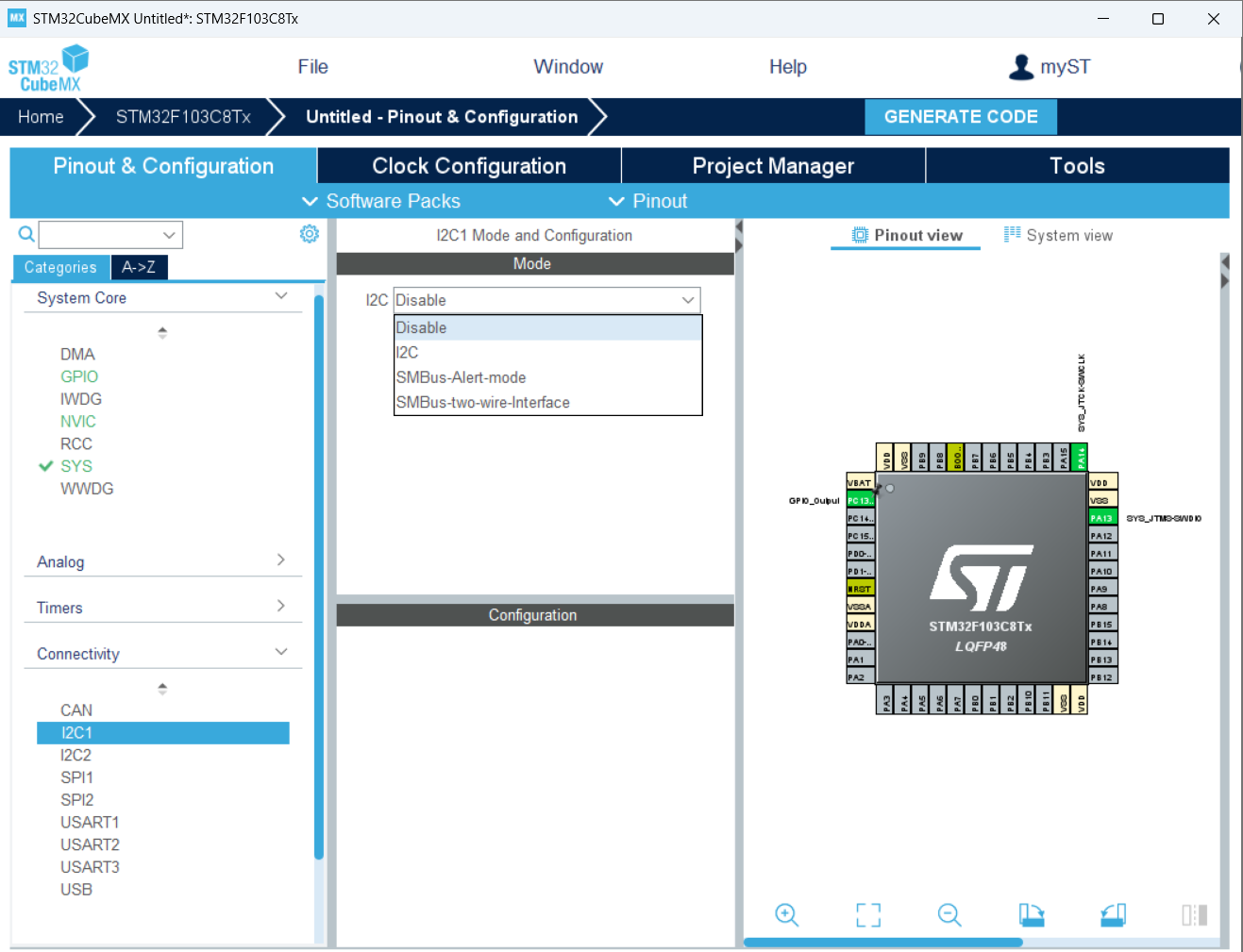
Task: Switch to the Tools tab
Action: point(1077,166)
